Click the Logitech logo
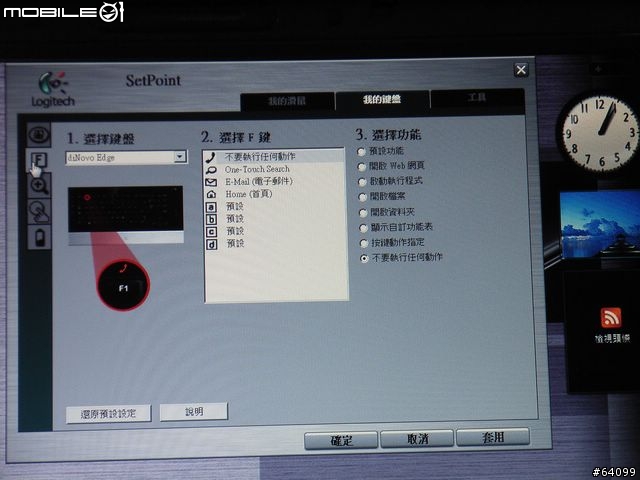The height and width of the screenshot is (480, 640). pos(53,90)
